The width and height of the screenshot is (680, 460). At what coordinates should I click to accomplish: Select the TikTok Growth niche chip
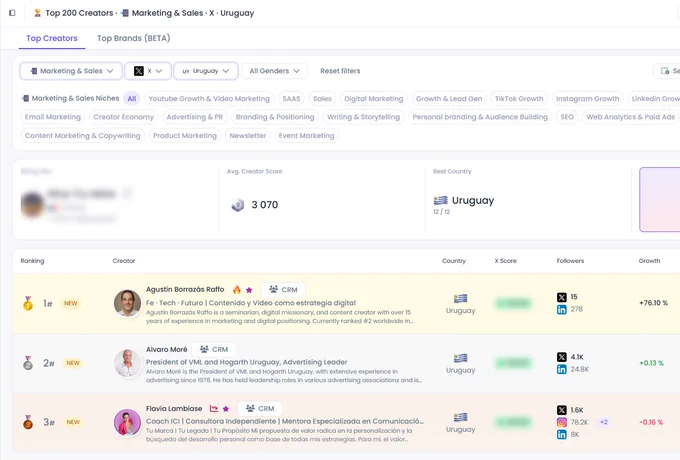(x=519, y=99)
